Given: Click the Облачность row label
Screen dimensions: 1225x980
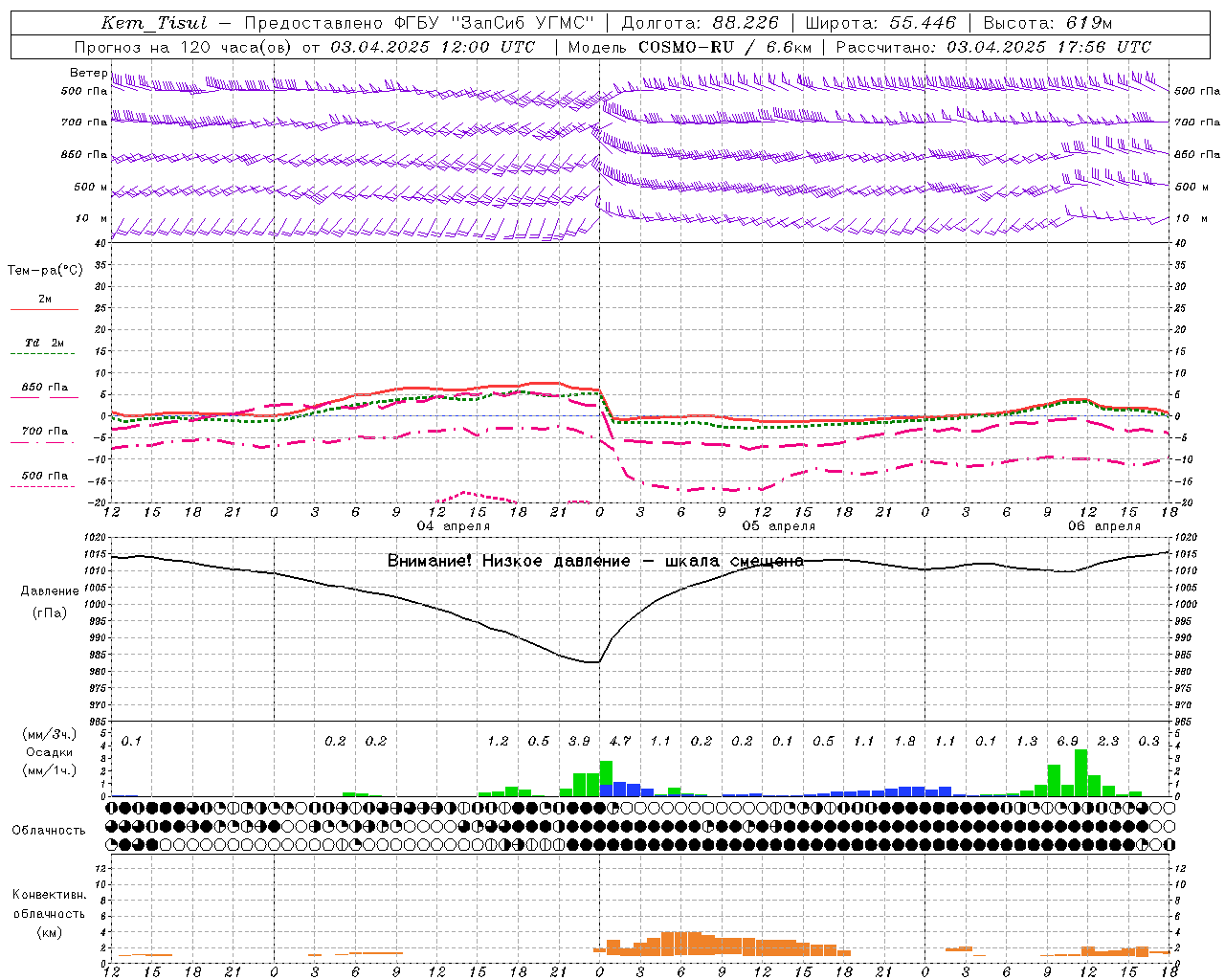Looking at the screenshot, I should click(49, 830).
